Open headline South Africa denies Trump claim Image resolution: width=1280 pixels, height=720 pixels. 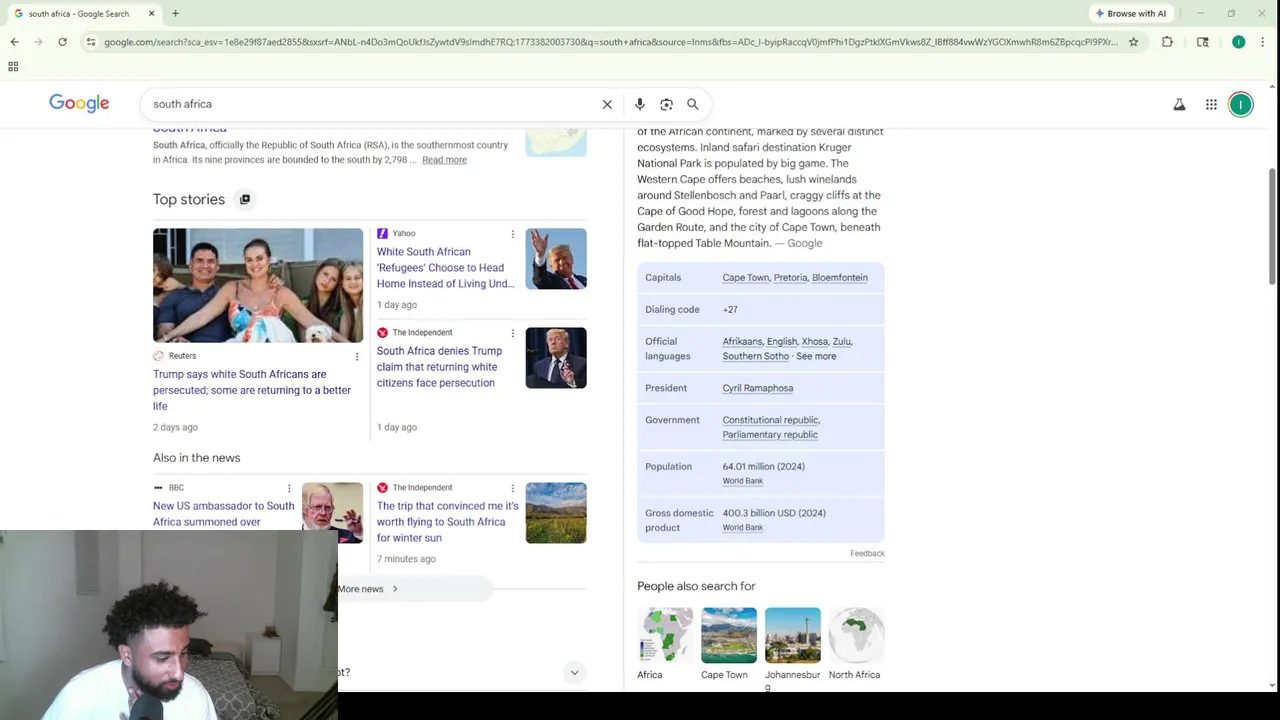click(x=440, y=367)
